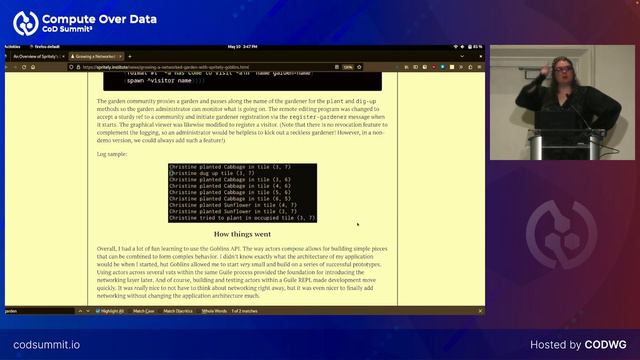Close the 'An Overview of Spritely' tab
The image size is (640, 360).
tap(63, 56)
